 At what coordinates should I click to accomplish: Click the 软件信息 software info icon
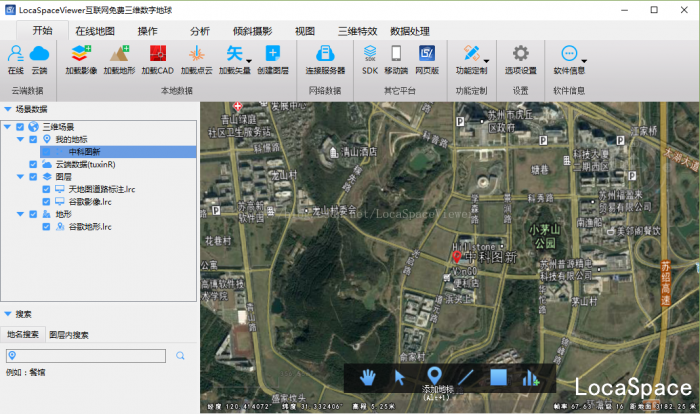coord(569,53)
